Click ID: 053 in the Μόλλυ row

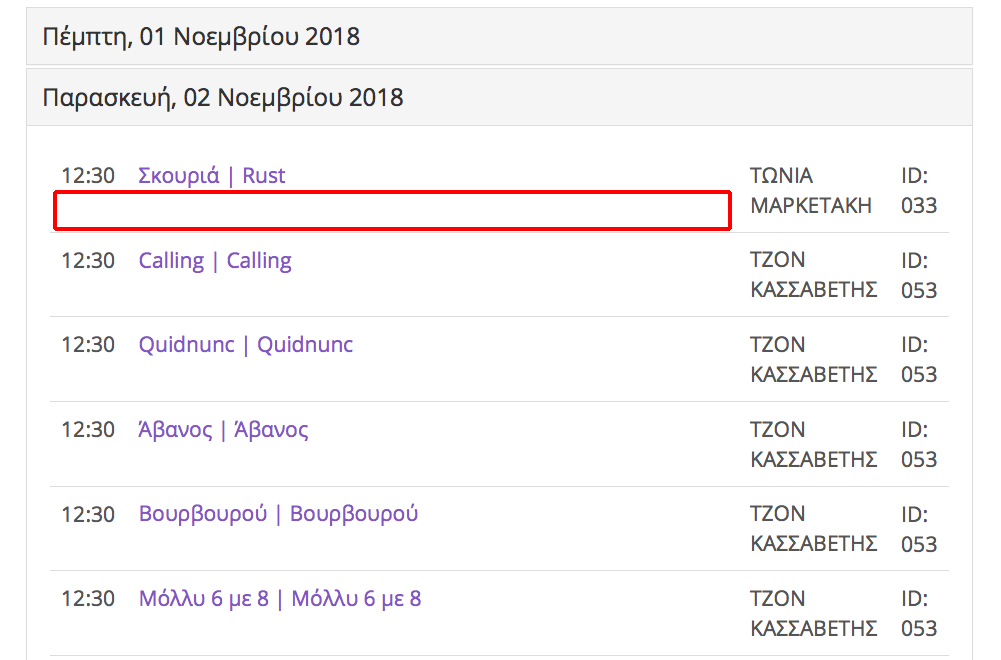[918, 613]
